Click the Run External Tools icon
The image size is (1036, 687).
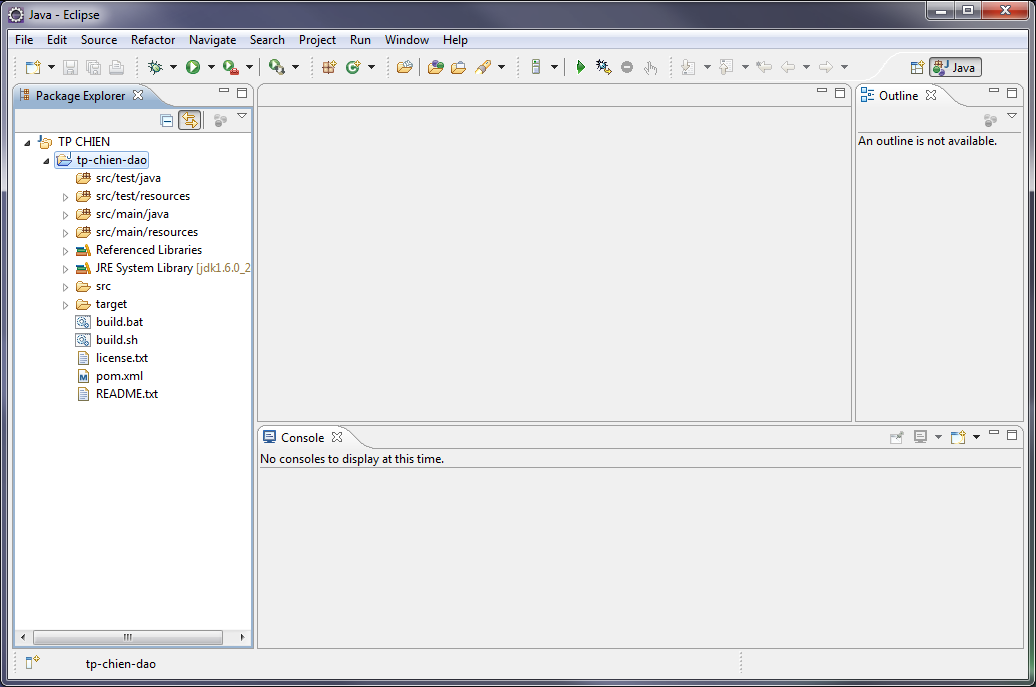277,67
